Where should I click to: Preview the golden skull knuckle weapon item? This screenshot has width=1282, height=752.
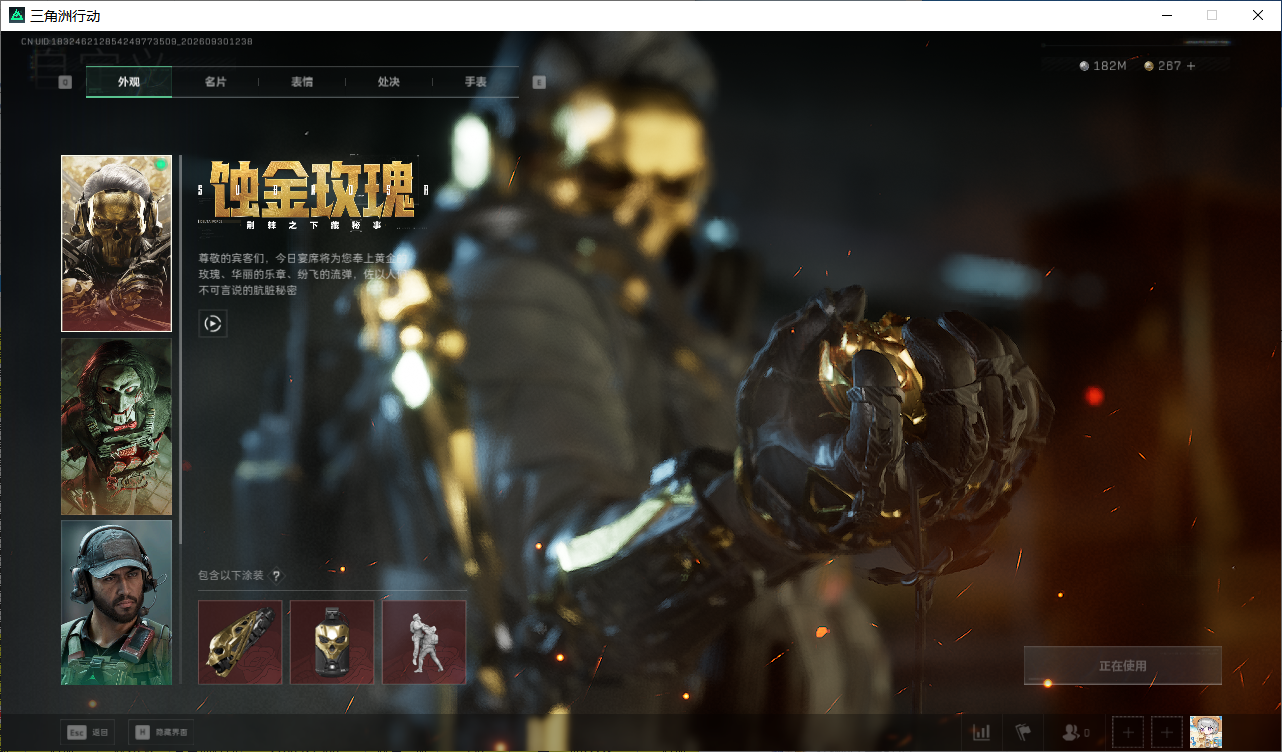click(x=240, y=642)
